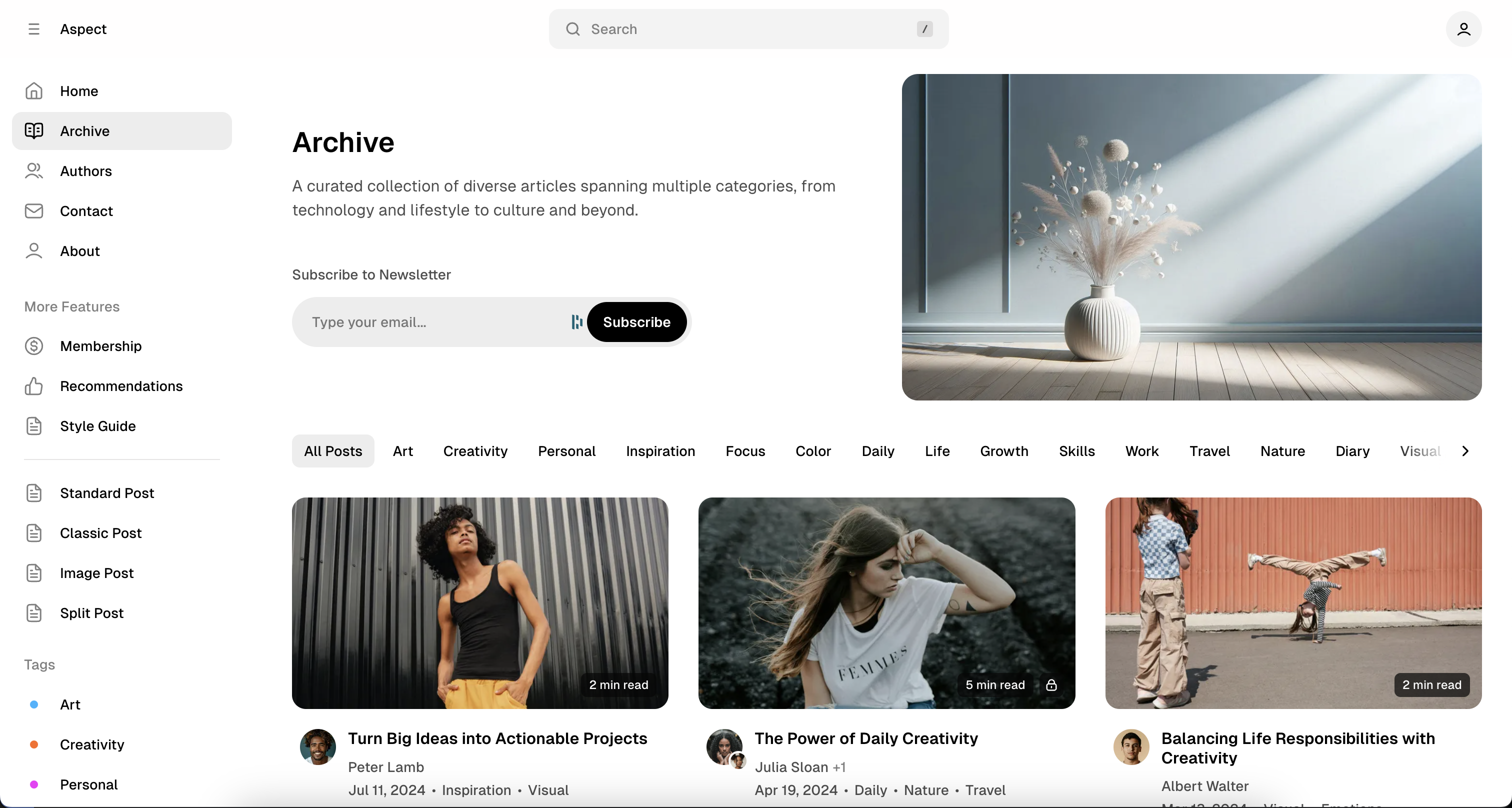
Task: Select the All Posts filter tab
Action: (x=333, y=450)
